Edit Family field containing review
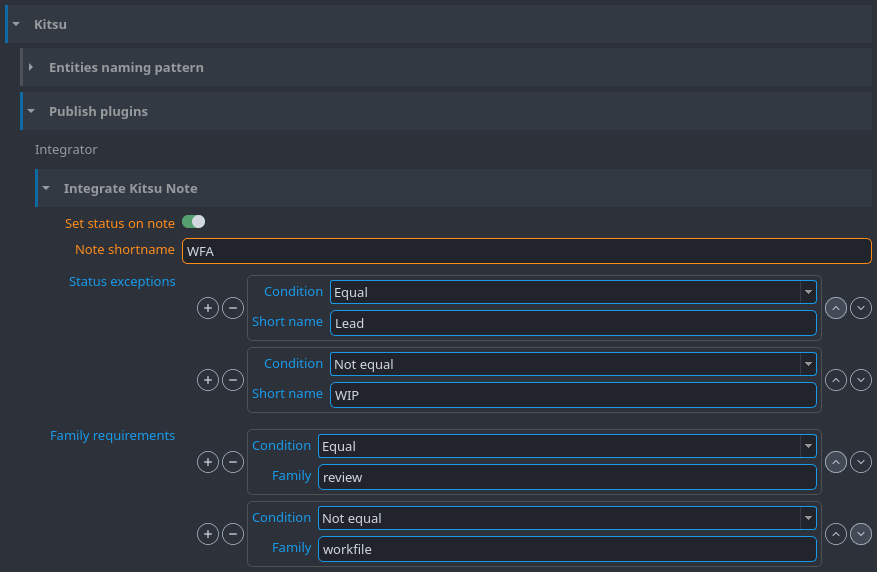Screen dimensions: 877x572 [x=567, y=478]
